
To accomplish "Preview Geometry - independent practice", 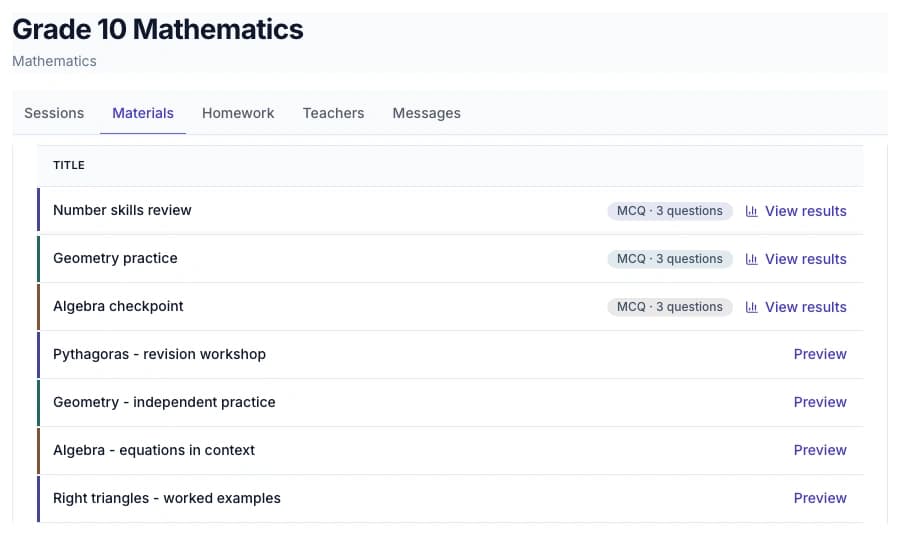I will [820, 402].
